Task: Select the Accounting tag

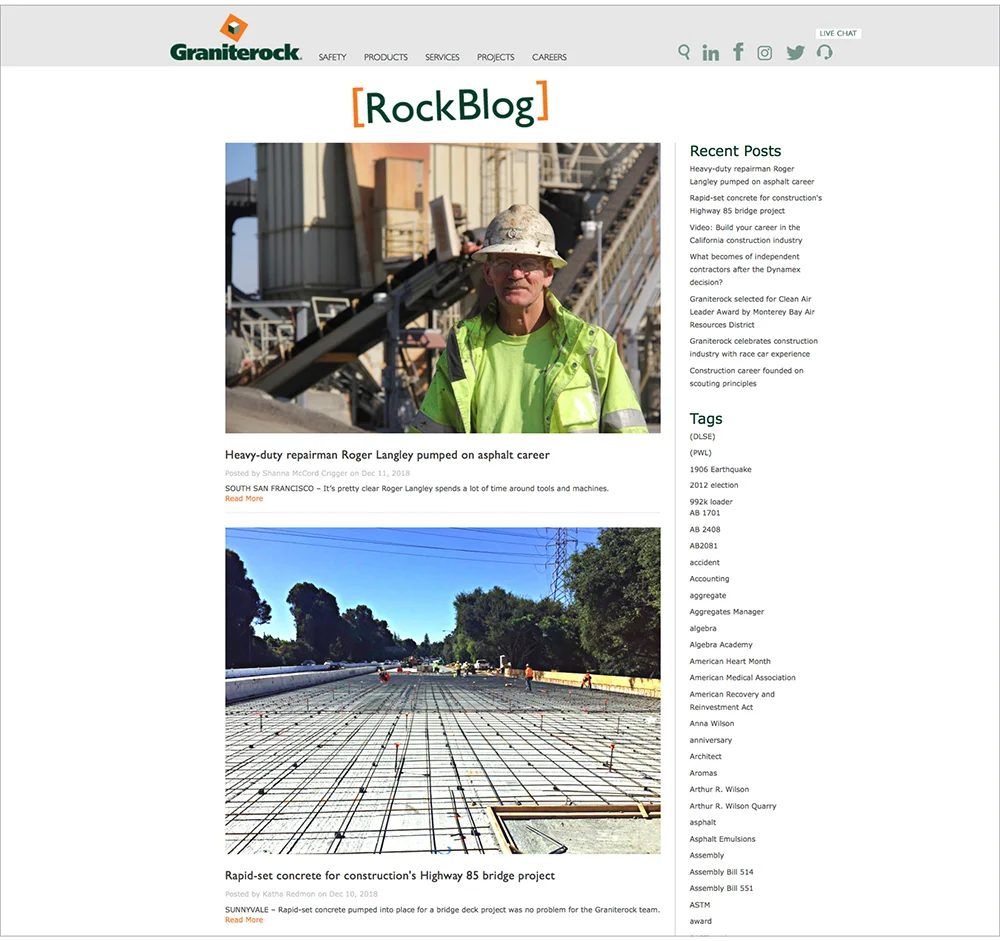Action: tap(709, 579)
